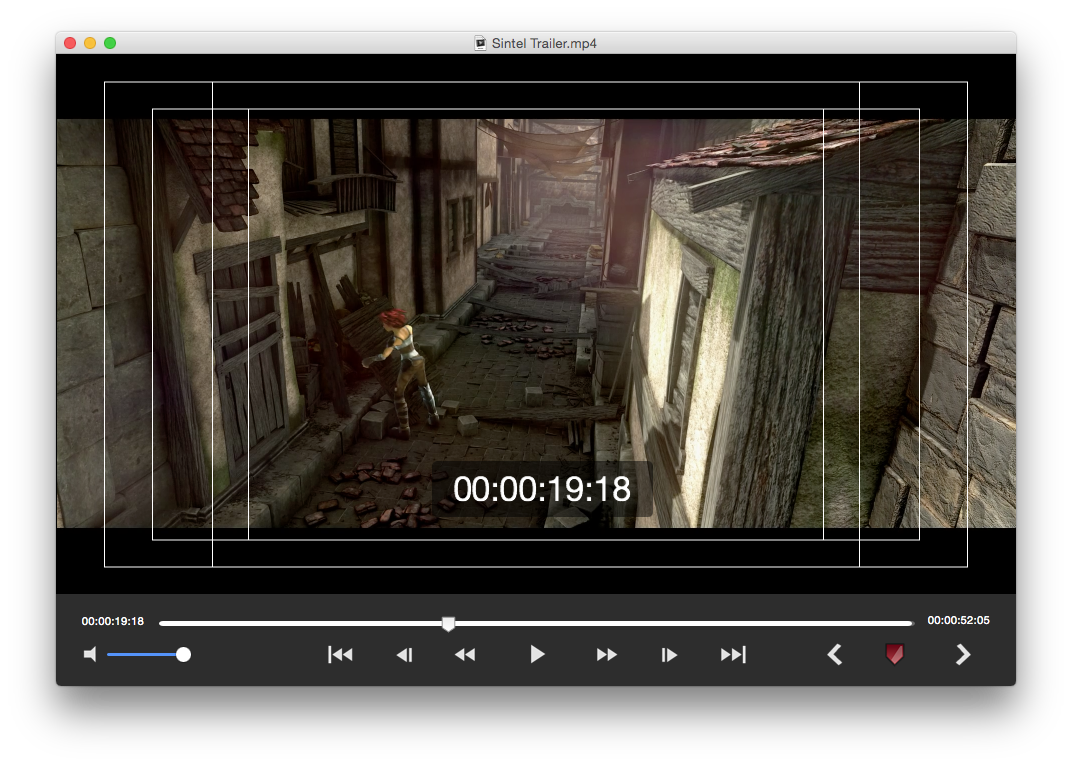
Task: Click total duration 00:00:52:05
Action: click(959, 620)
